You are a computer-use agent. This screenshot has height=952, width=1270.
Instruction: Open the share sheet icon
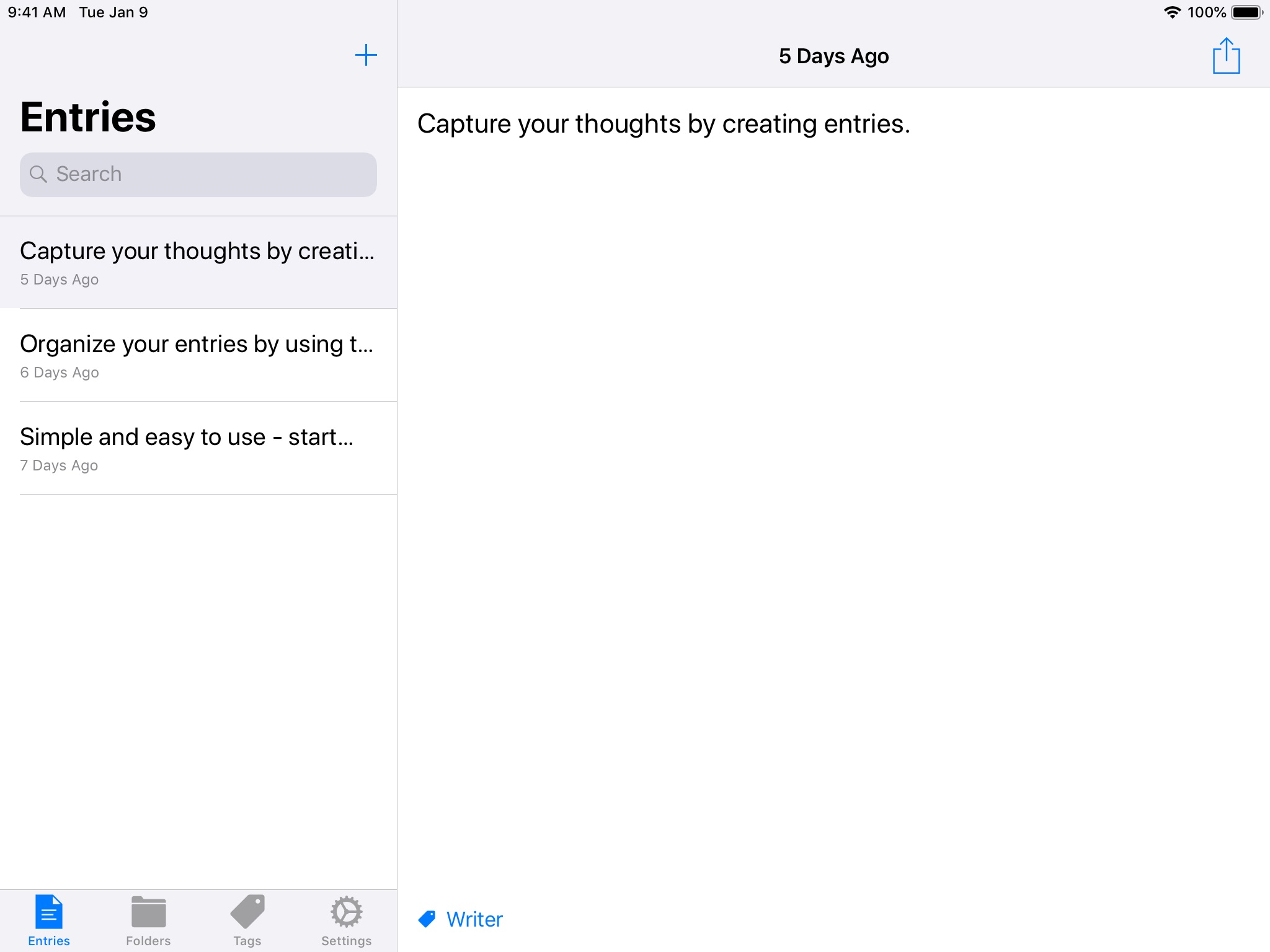[1226, 56]
